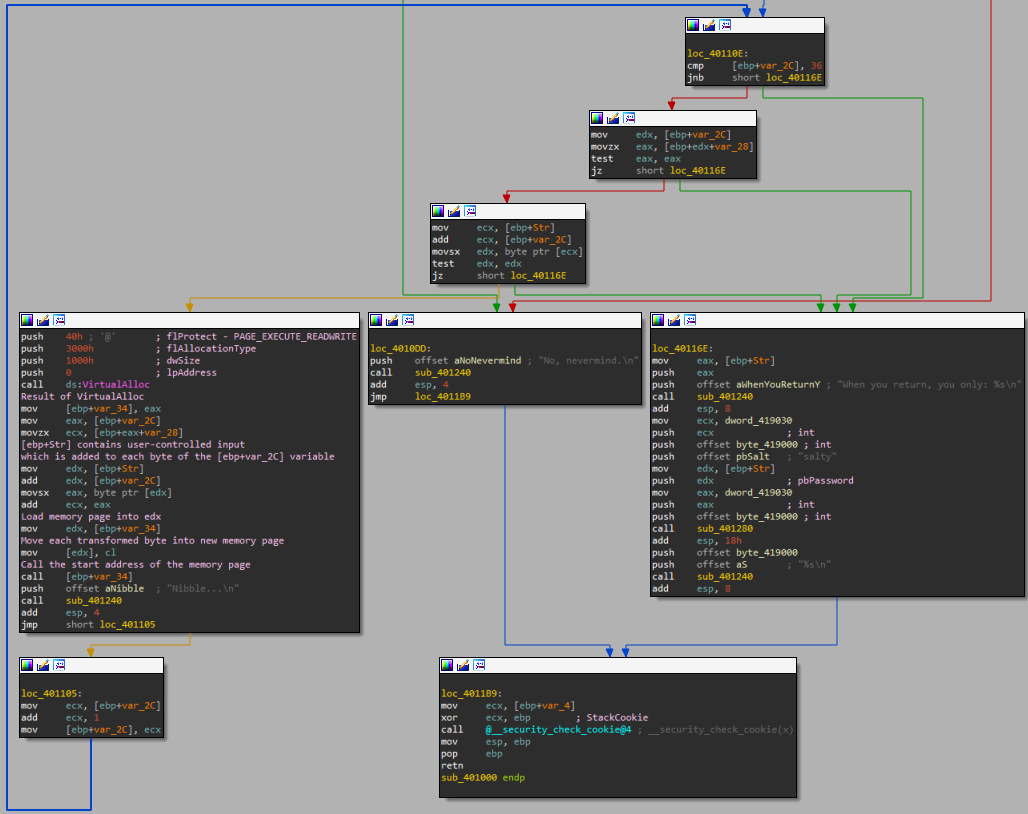Click the edit pencil icon on the loc_401105 block

click(x=44, y=664)
